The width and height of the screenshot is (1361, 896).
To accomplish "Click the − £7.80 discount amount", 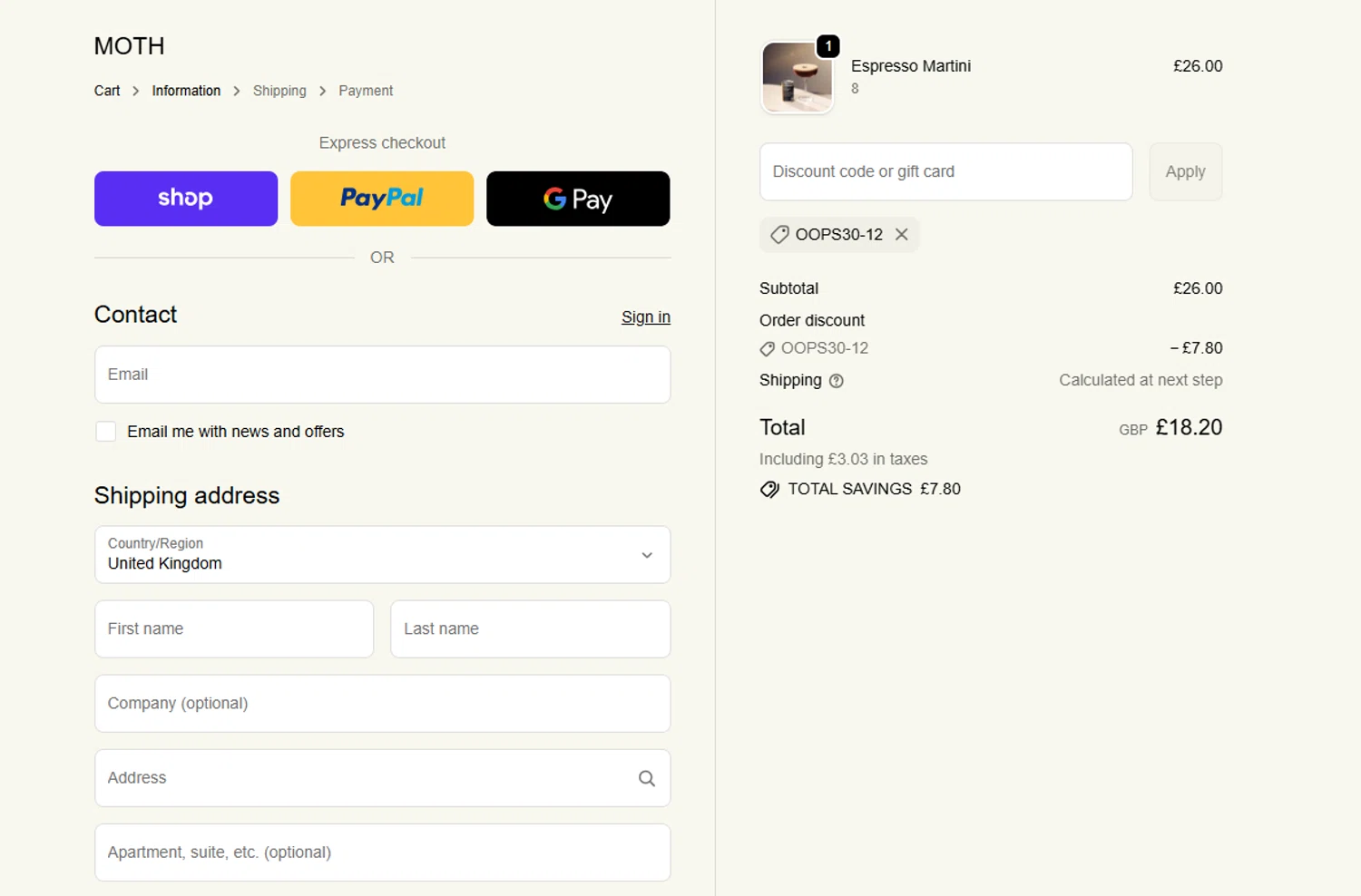I will tap(1196, 348).
